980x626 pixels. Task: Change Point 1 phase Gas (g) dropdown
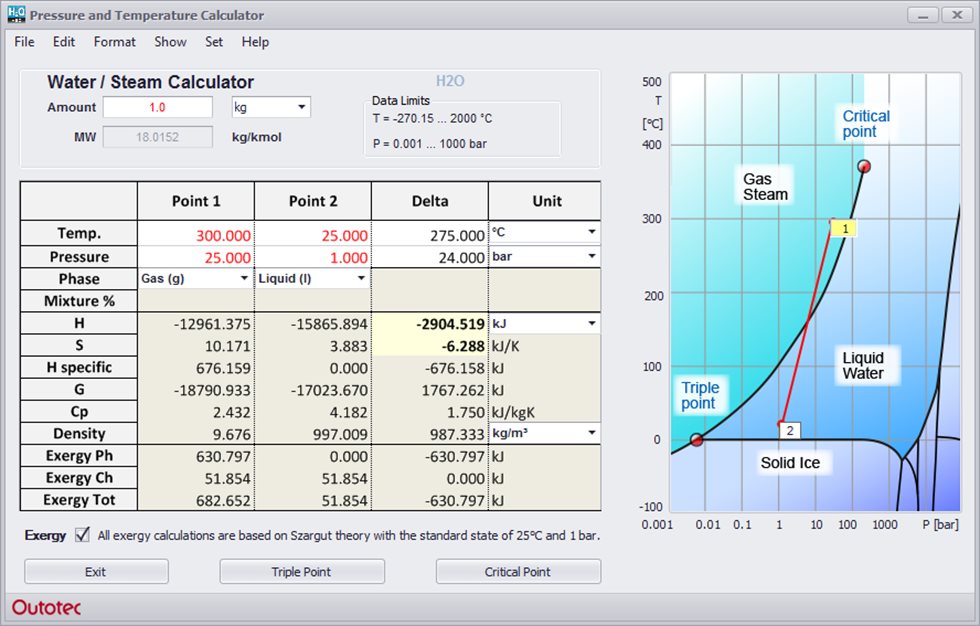(x=195, y=279)
